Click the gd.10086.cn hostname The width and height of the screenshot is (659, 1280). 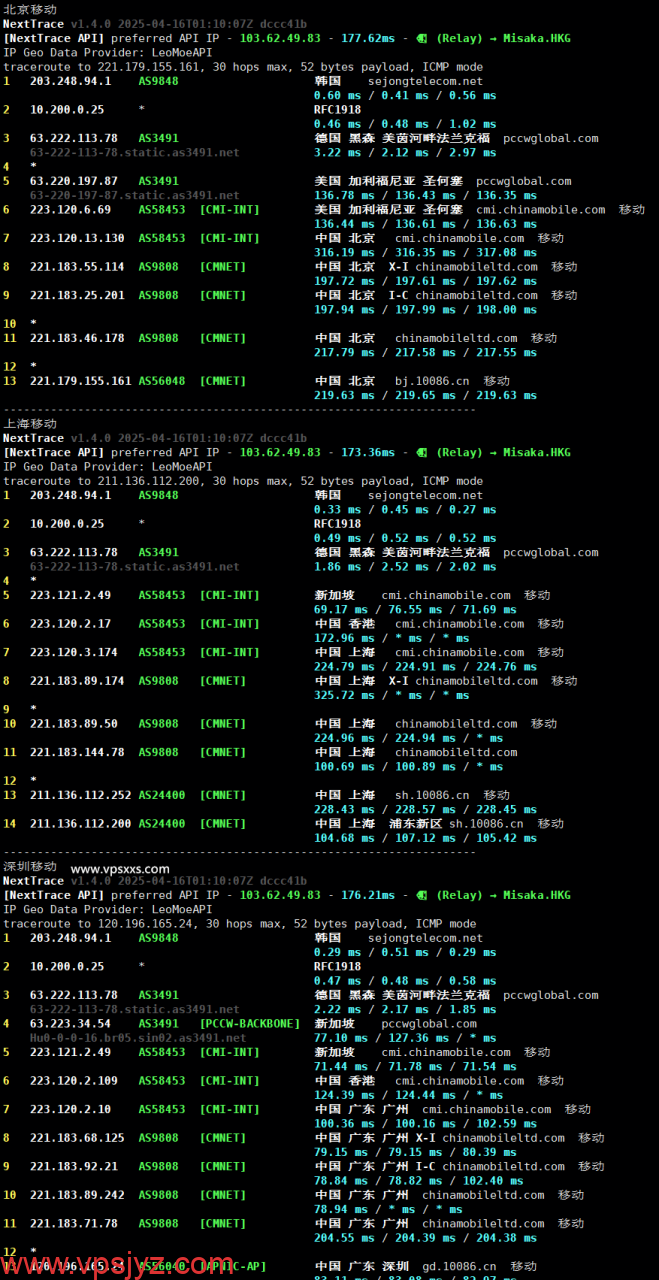tap(459, 1266)
